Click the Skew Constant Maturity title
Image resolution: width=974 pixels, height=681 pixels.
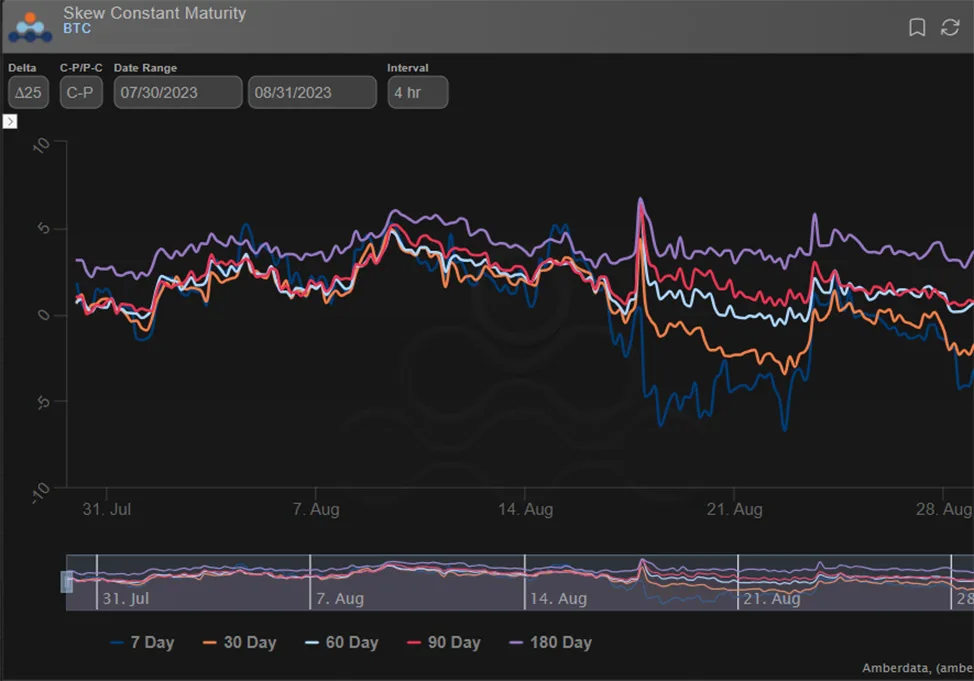[x=155, y=13]
